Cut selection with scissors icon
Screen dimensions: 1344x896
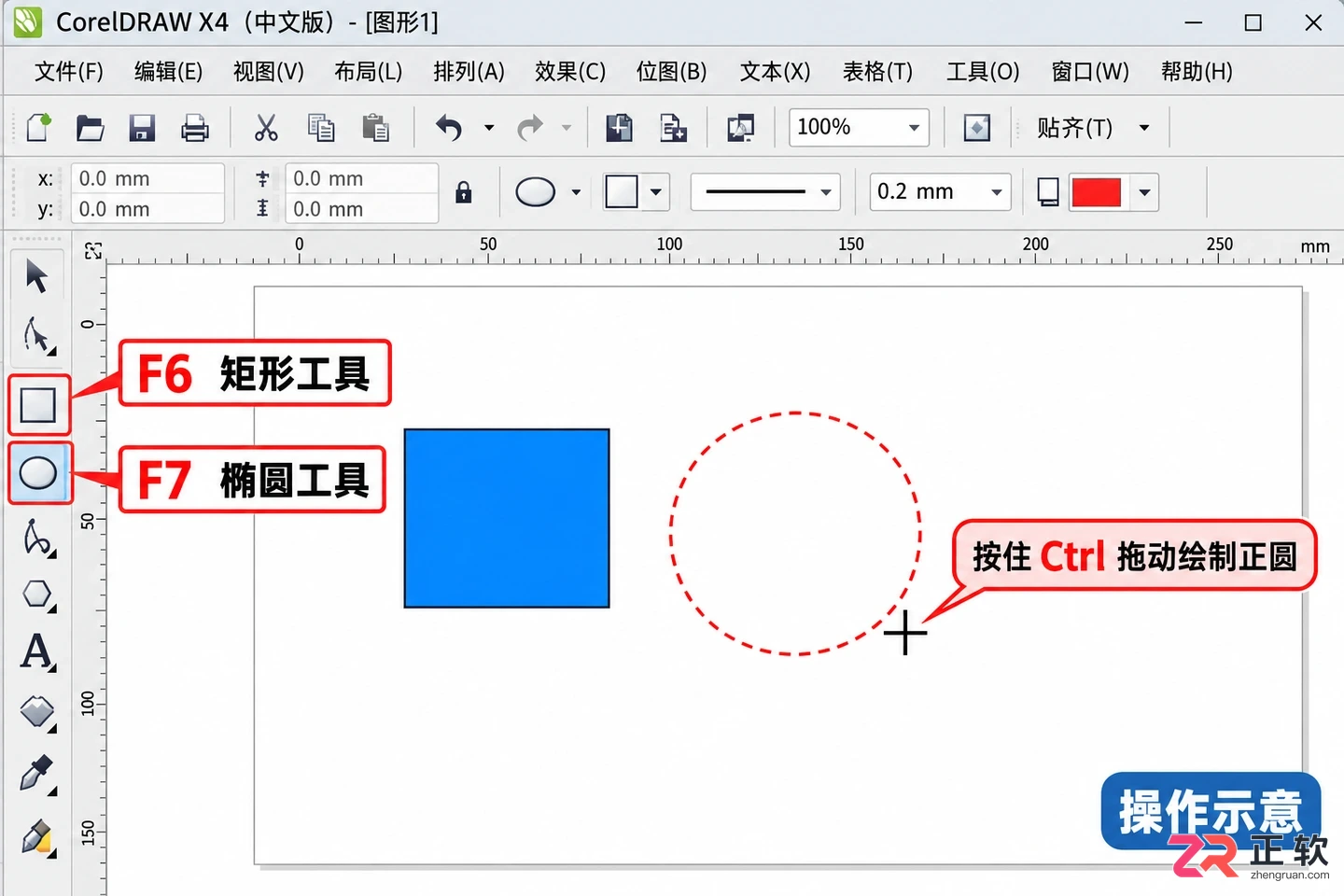coord(266,127)
